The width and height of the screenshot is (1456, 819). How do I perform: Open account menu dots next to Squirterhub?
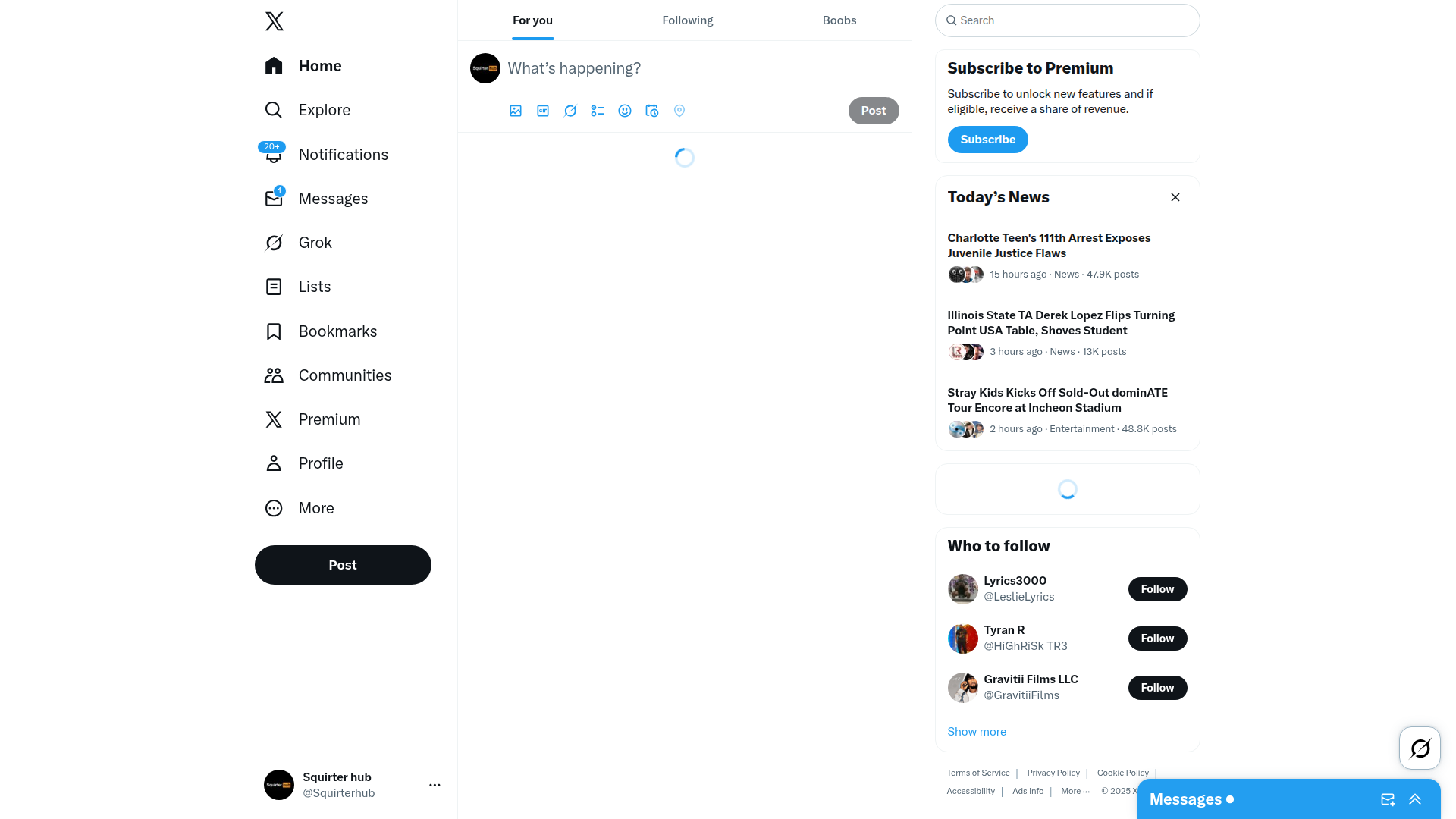click(x=435, y=785)
